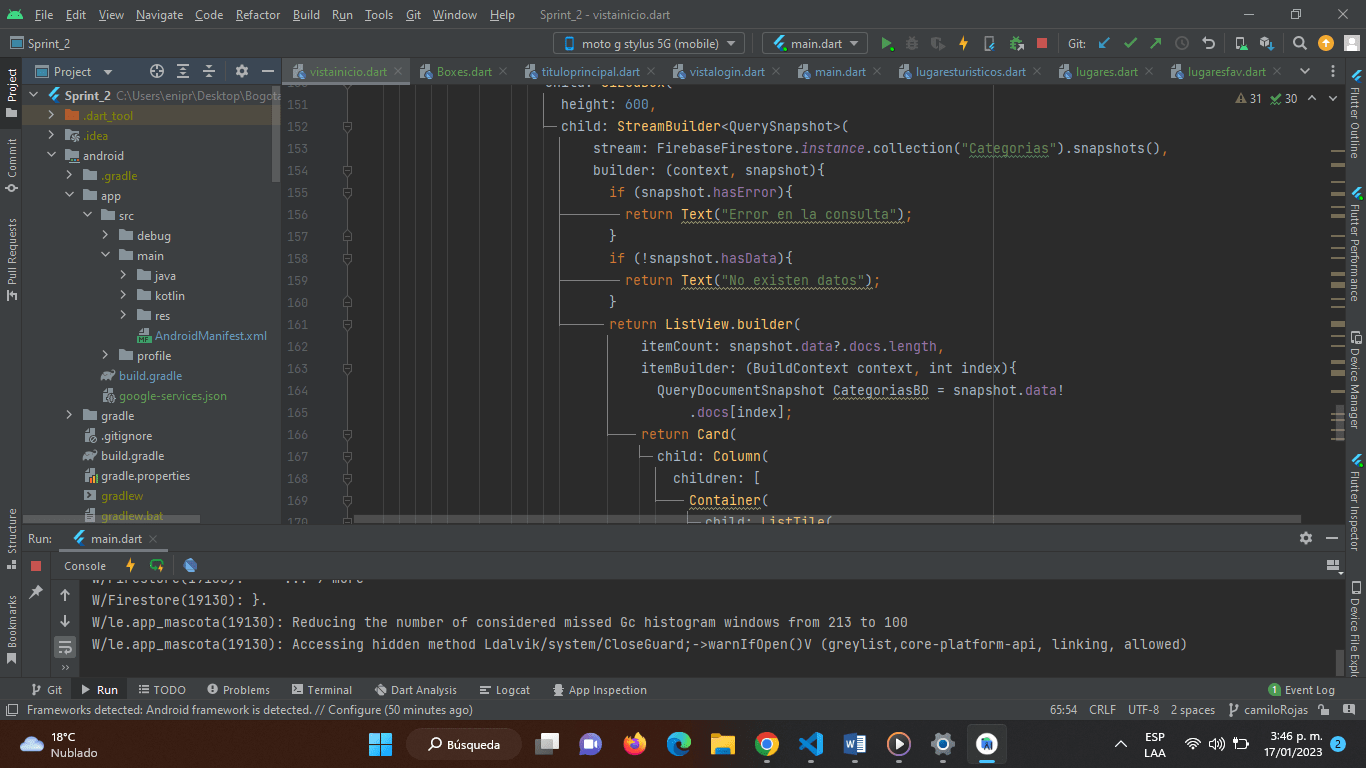The width and height of the screenshot is (1366, 768).
Task: Update project with the blue Git arrow
Action: pyautogui.click(x=1104, y=43)
